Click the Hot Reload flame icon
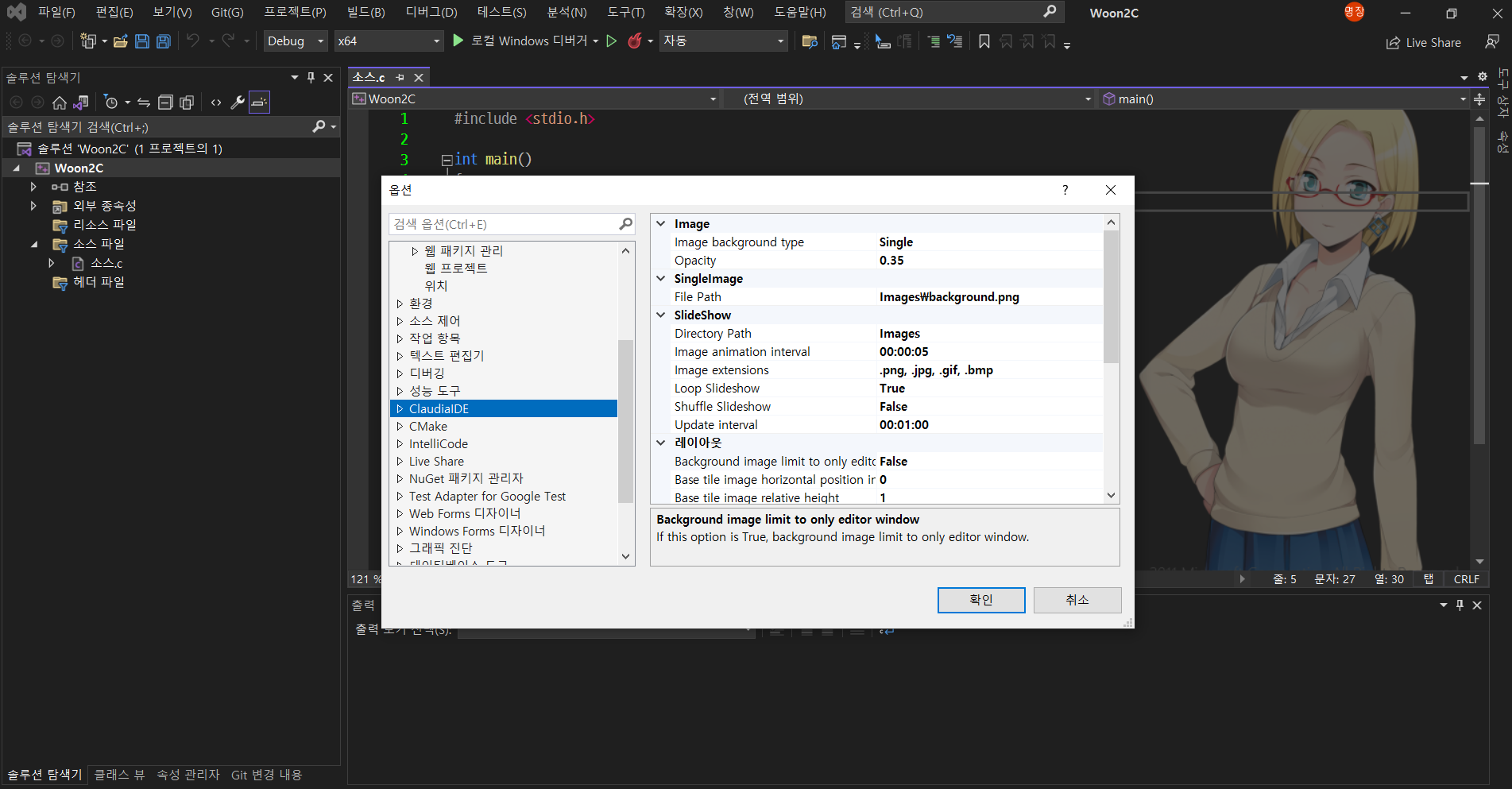The height and width of the screenshot is (789, 1512). click(634, 41)
